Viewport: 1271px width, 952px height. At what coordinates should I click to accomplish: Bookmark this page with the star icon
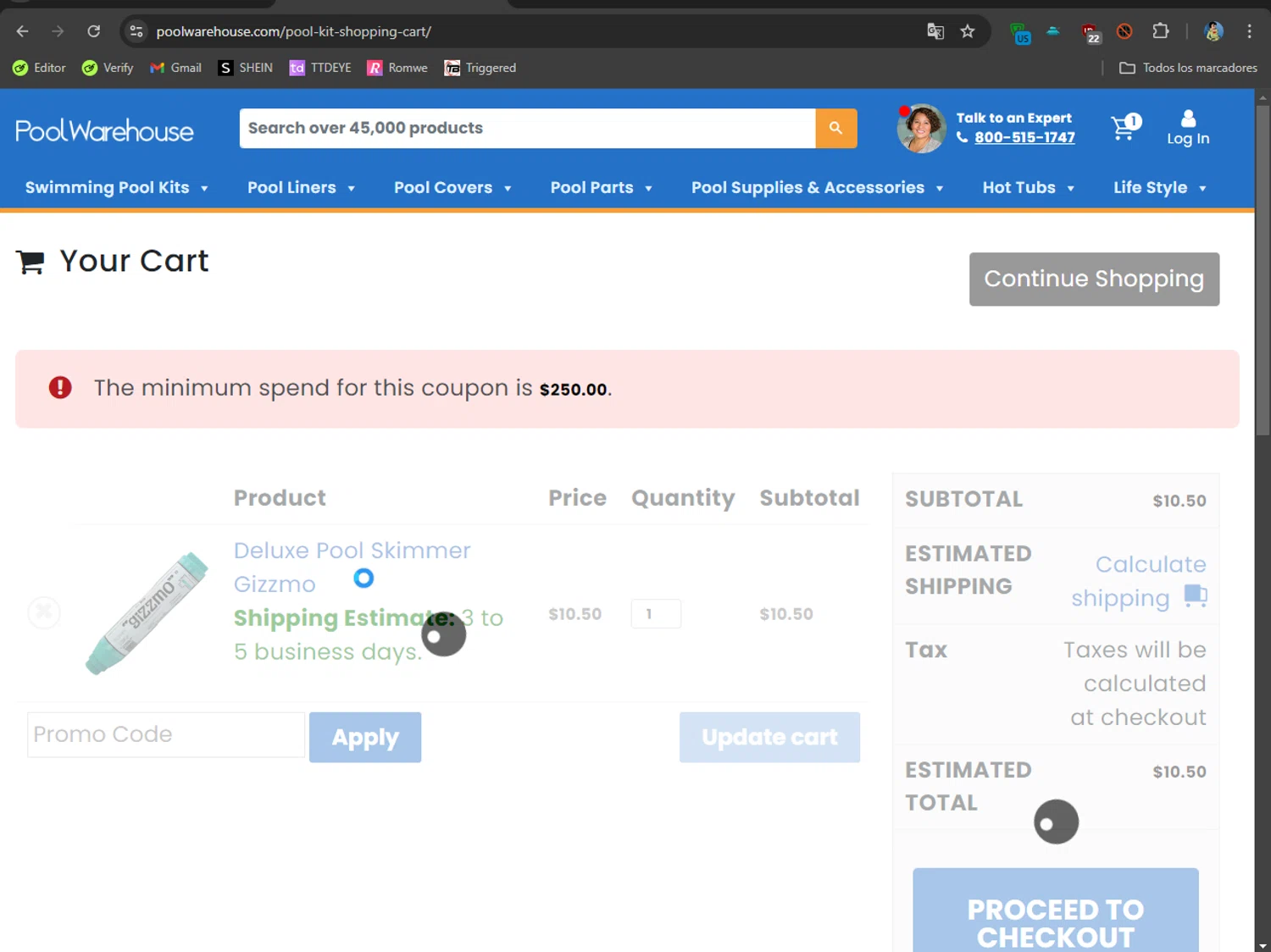pyautogui.click(x=968, y=31)
